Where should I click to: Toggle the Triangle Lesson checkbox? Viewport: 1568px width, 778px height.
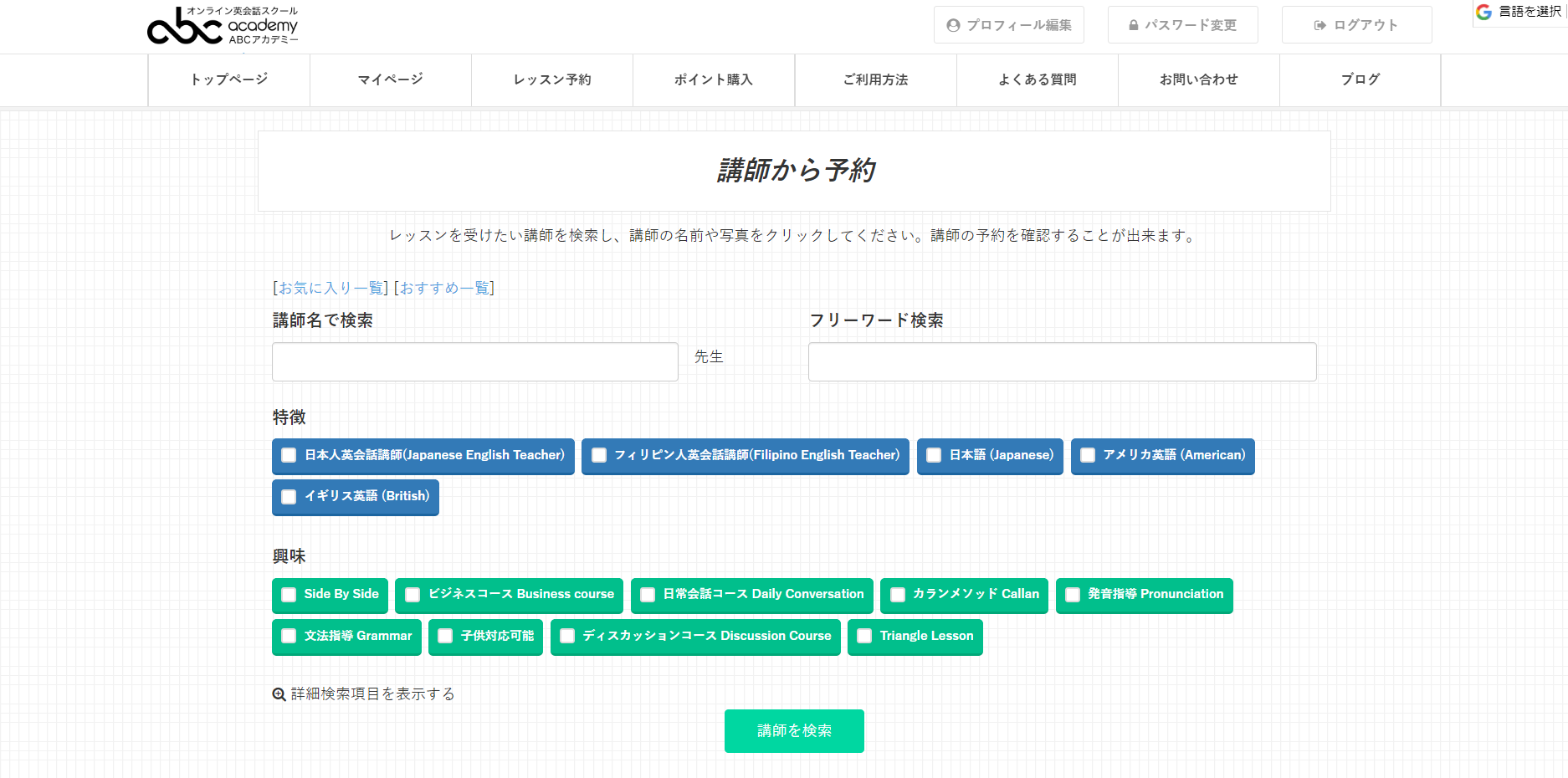point(864,636)
